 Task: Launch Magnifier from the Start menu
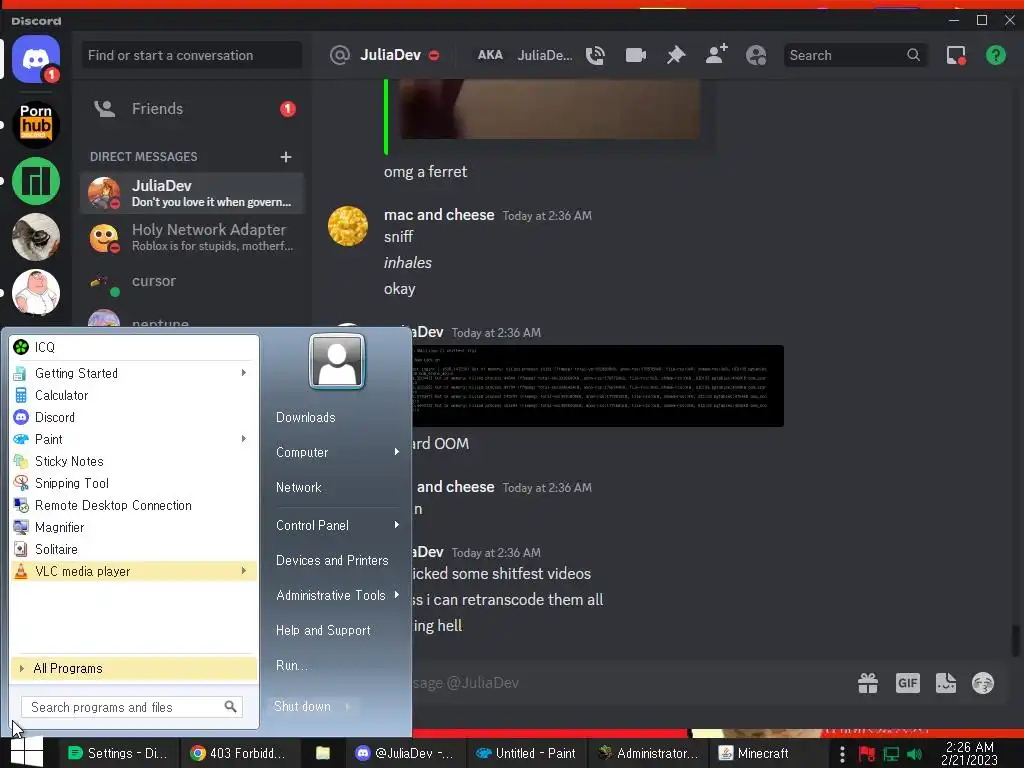[x=135, y=527]
